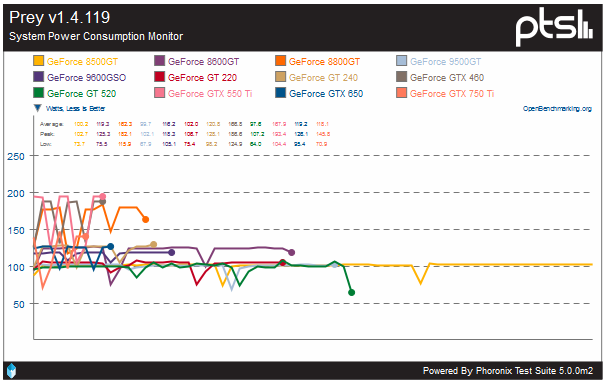Click the pink GTX 550 Ti end marker
The image size is (606, 384).
click(103, 196)
